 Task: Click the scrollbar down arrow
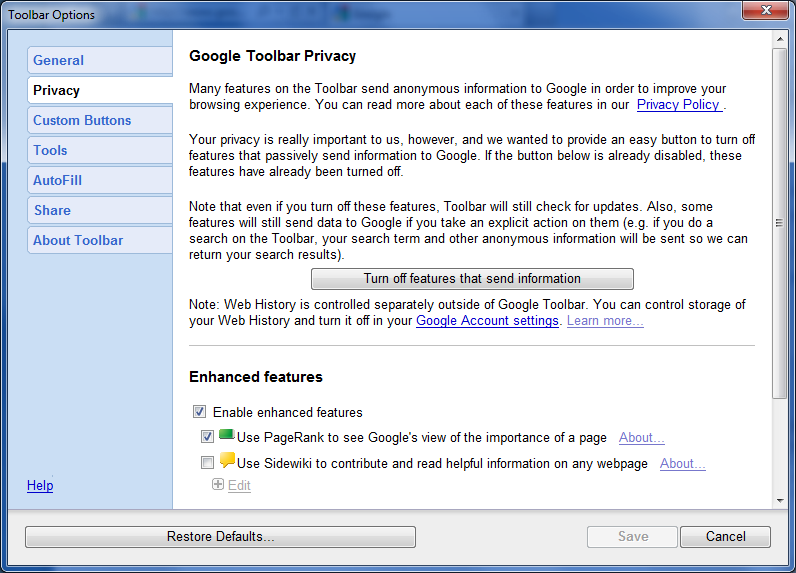[780, 500]
